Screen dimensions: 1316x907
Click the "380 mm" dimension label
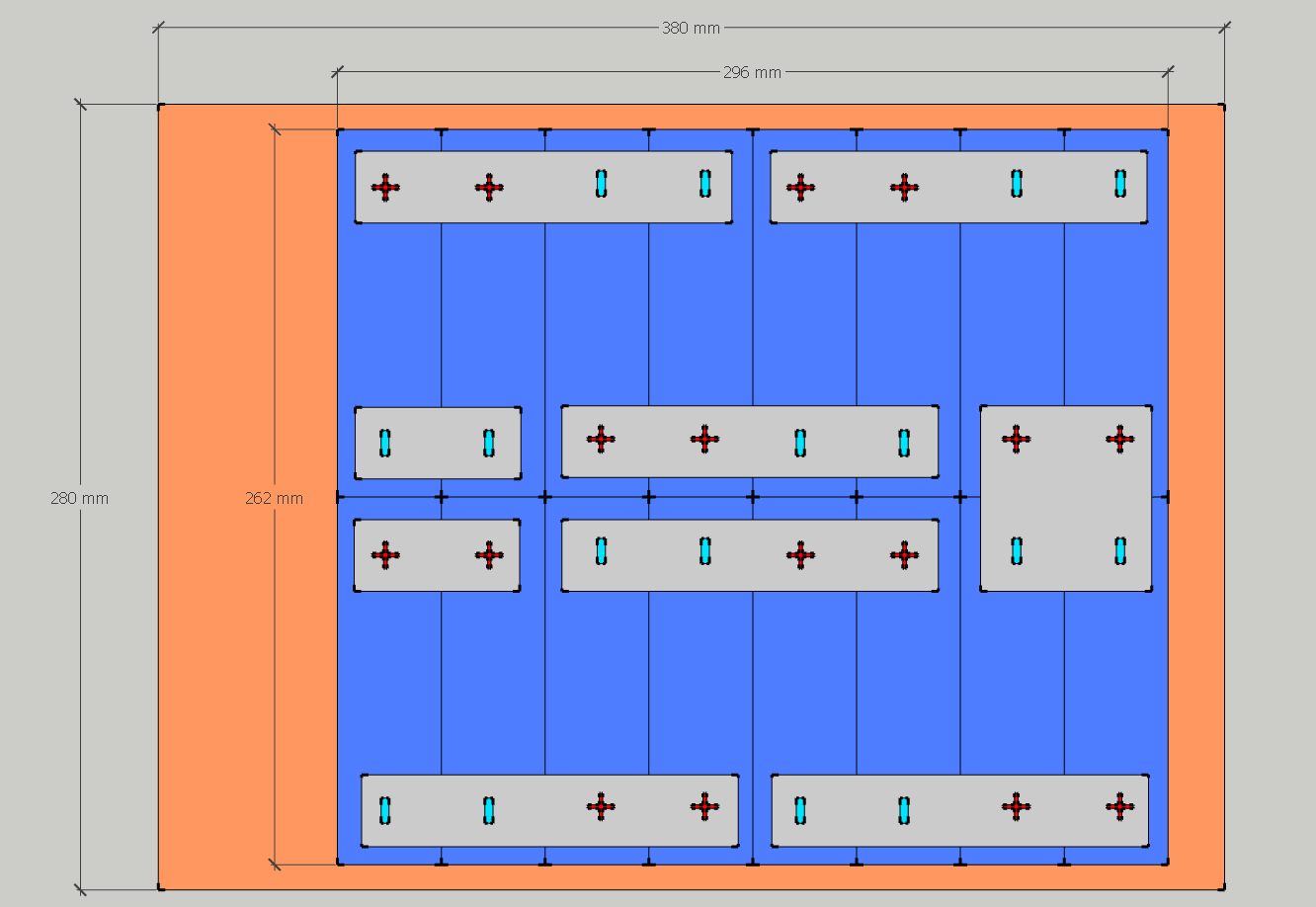(691, 28)
